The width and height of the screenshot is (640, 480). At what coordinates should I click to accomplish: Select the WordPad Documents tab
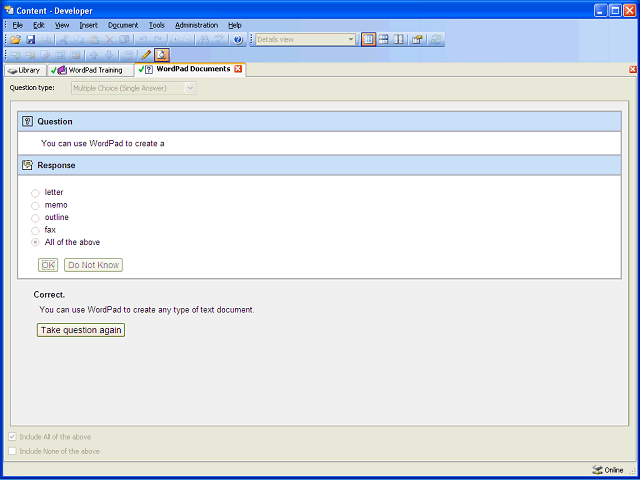click(x=190, y=69)
